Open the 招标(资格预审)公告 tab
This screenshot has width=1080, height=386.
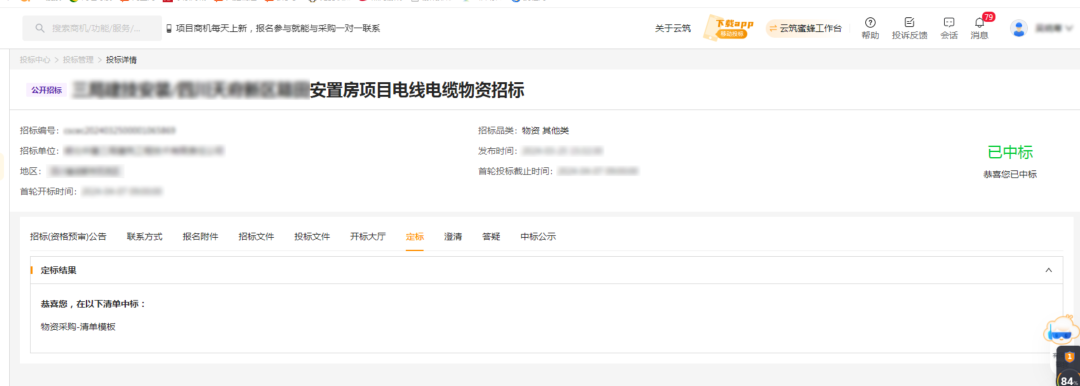pos(68,236)
